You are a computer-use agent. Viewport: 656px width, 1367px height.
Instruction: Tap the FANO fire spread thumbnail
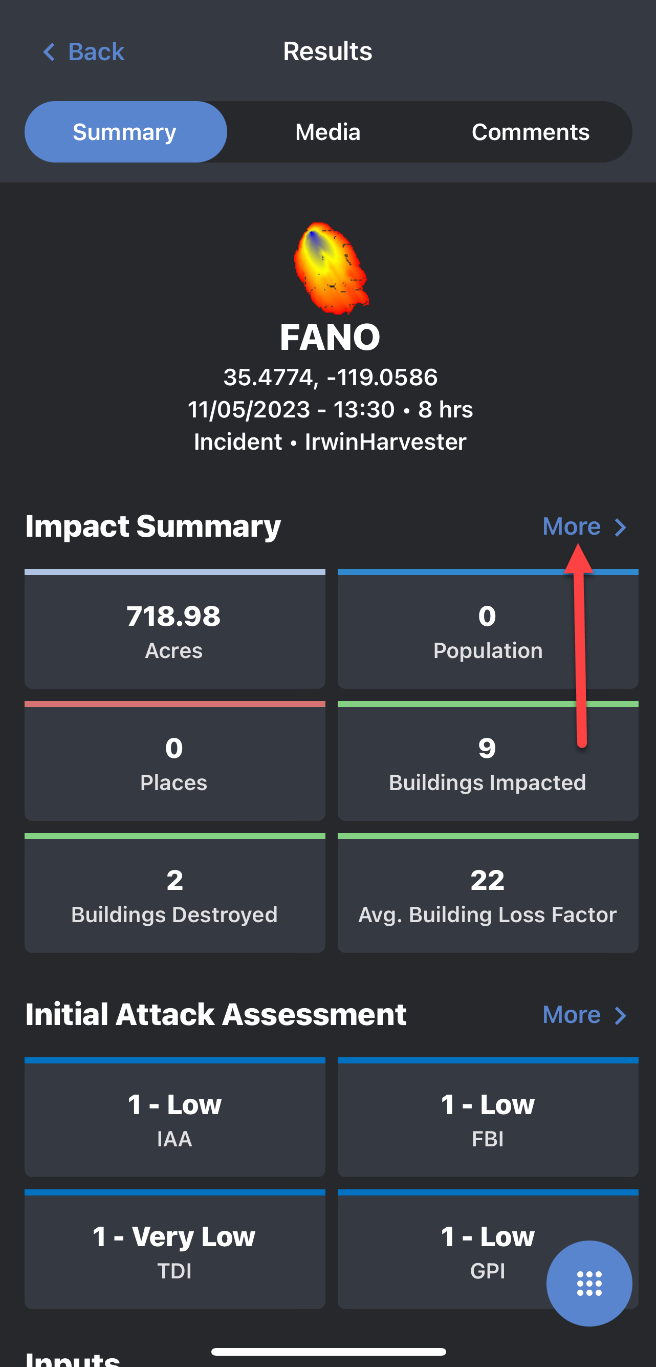pos(329,268)
